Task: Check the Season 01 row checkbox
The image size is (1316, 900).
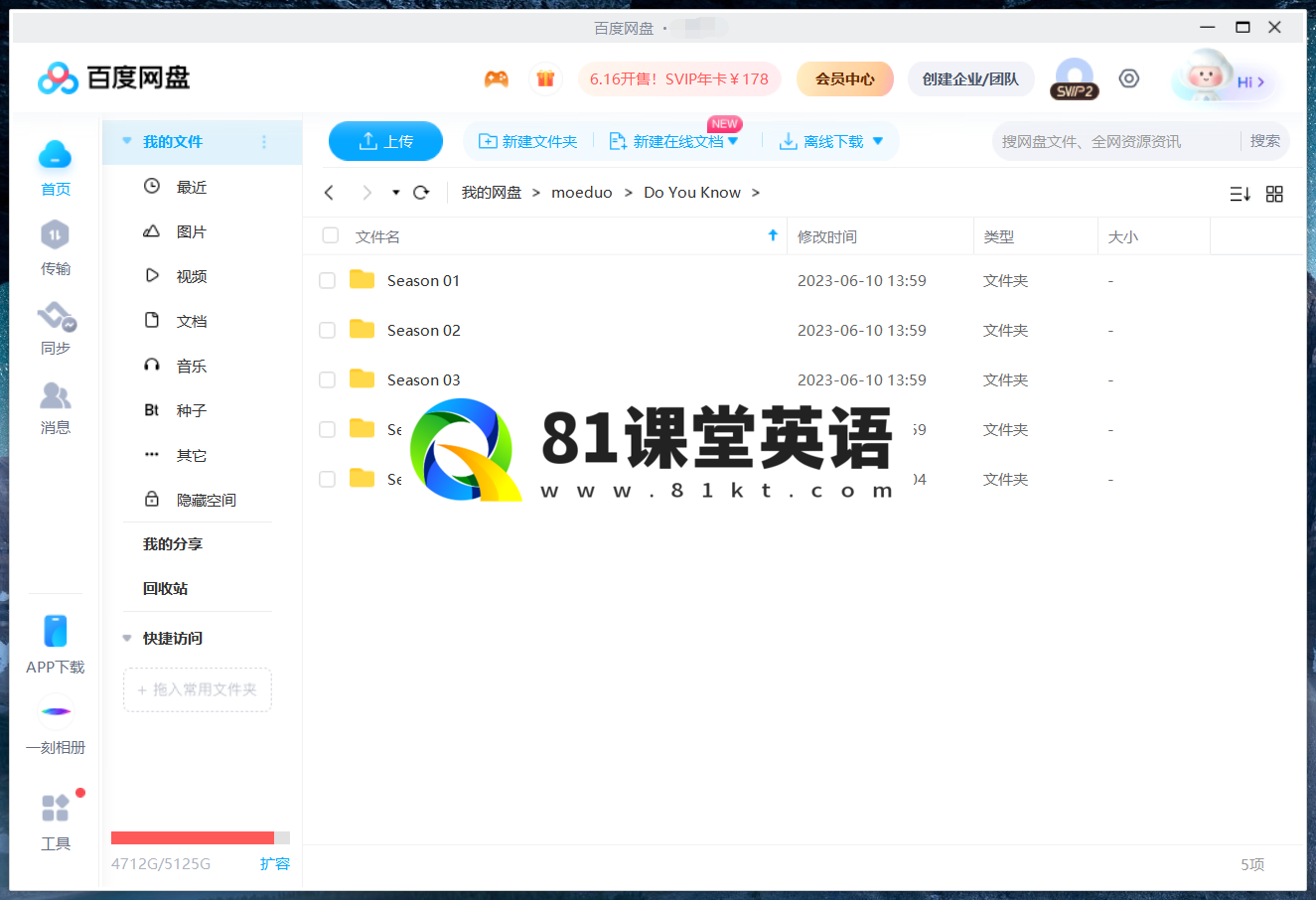Action: click(x=327, y=281)
